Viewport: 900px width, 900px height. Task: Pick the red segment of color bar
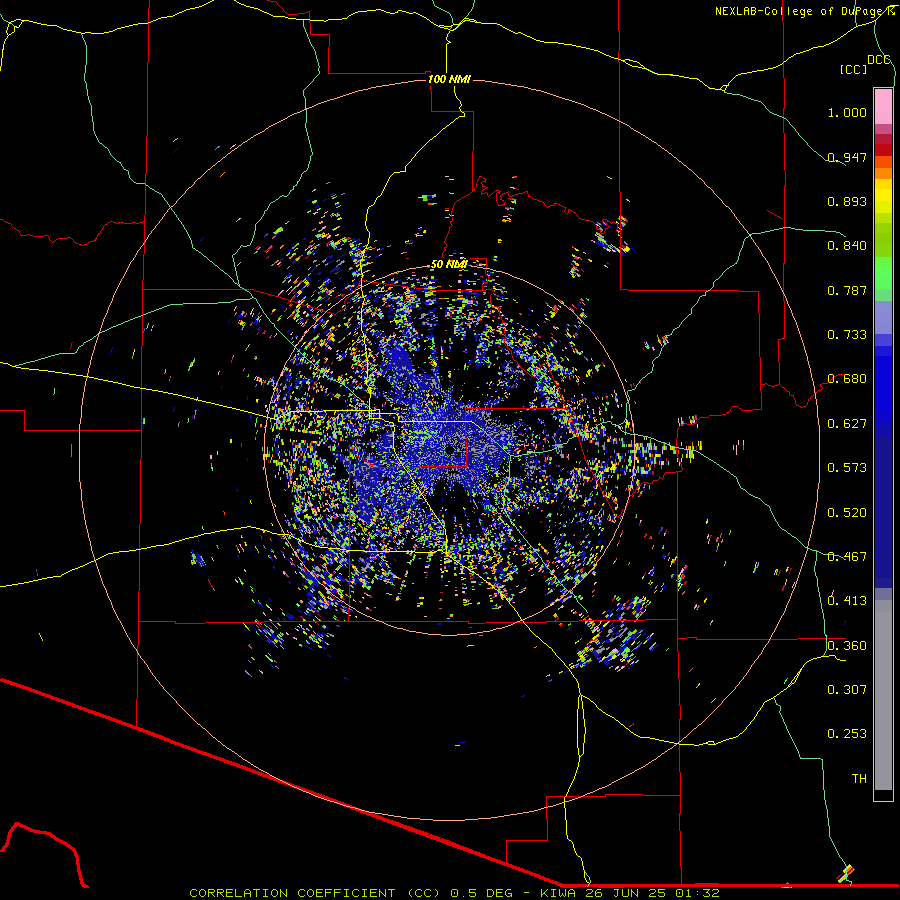883,149
